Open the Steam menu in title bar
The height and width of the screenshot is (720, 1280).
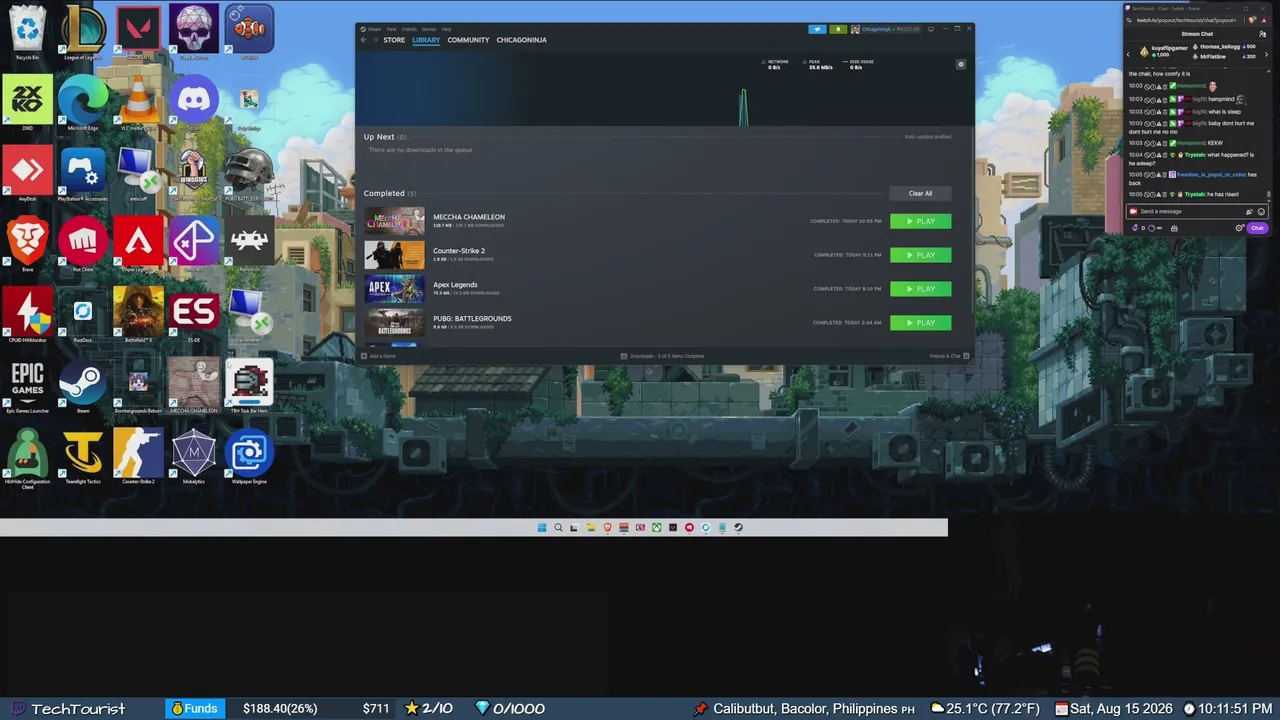(375, 29)
